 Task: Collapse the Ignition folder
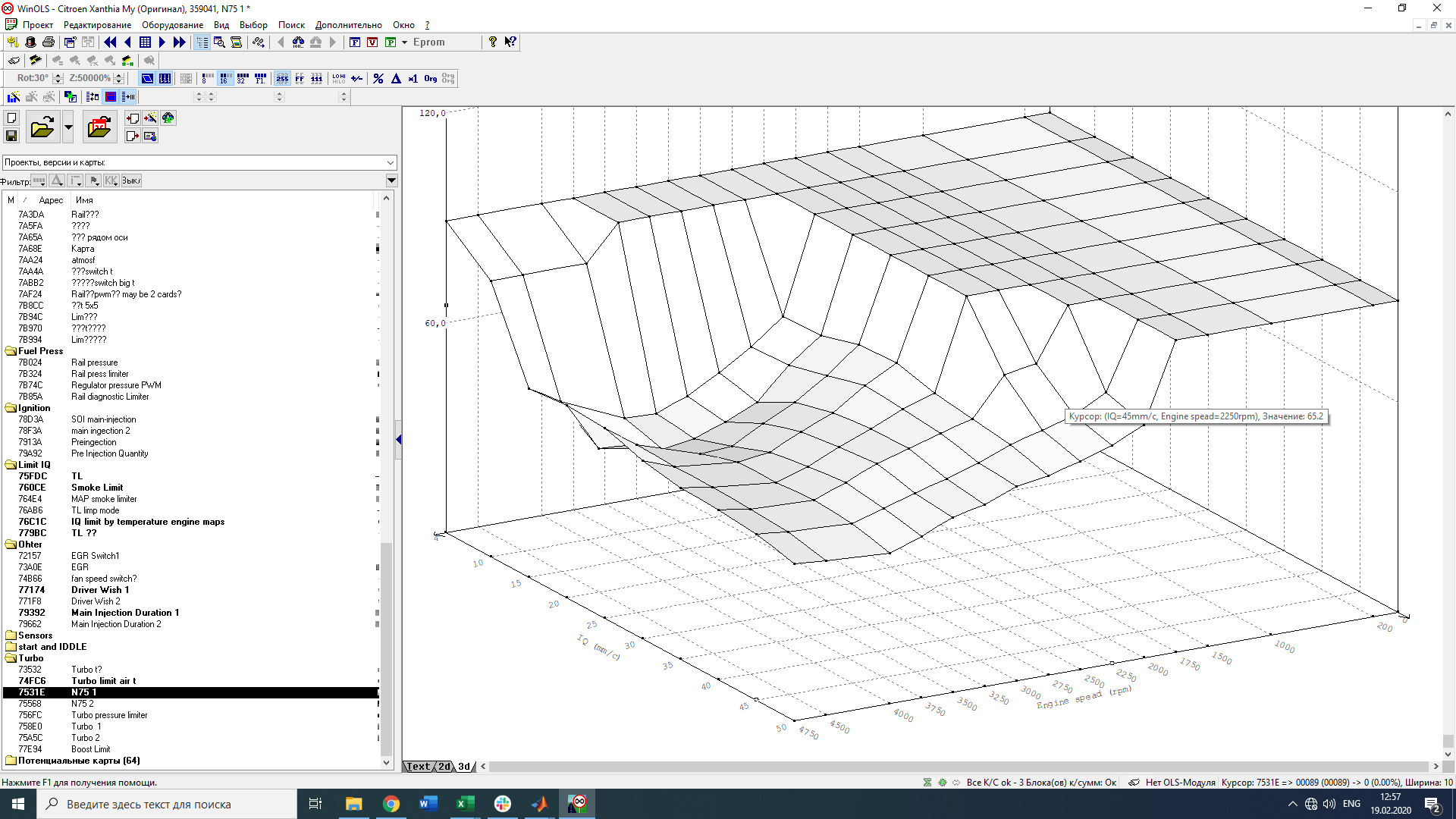coord(11,408)
